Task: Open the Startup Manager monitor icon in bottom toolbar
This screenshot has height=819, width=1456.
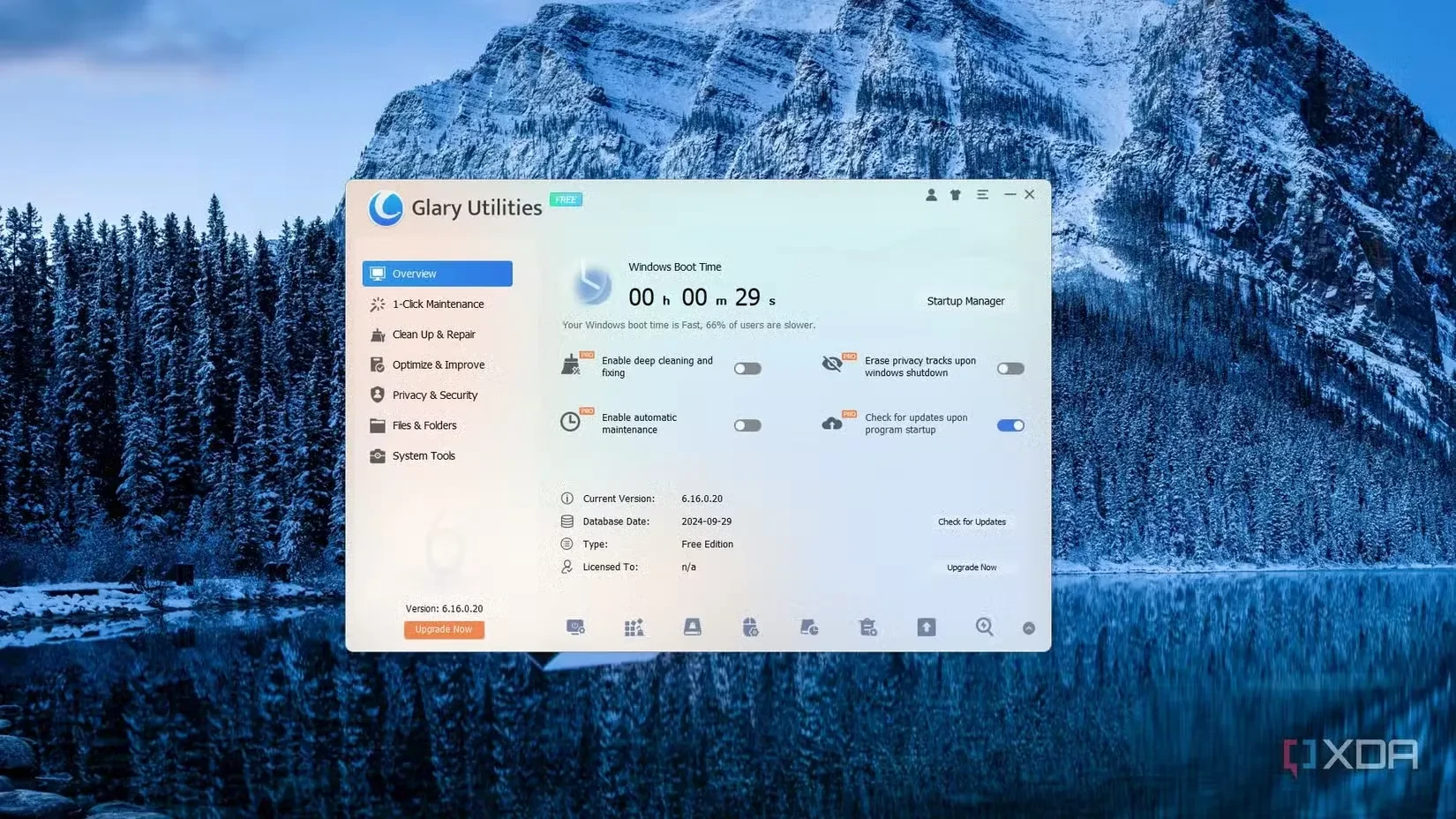Action: (575, 627)
